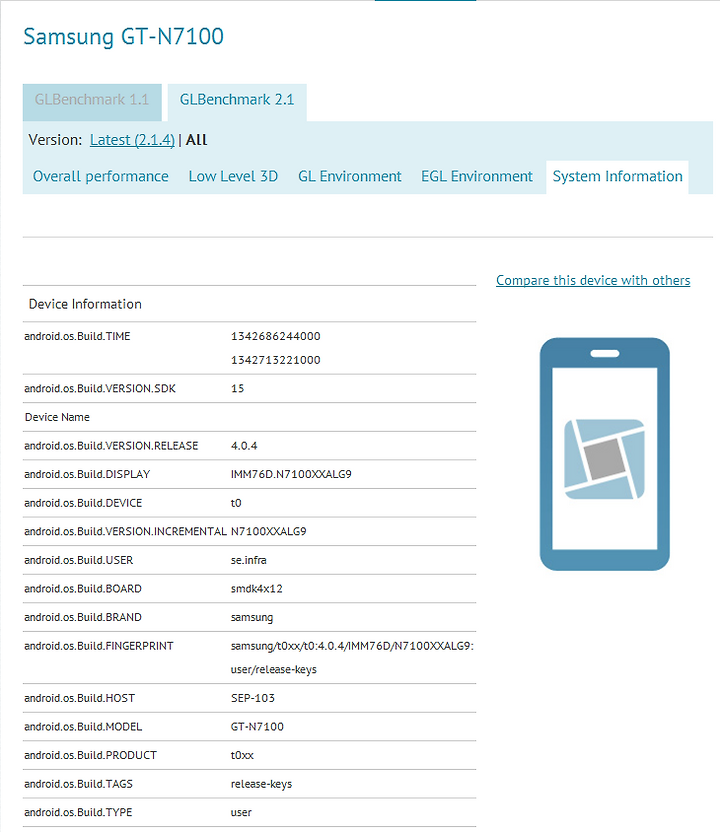Choose the All versions option
Image resolution: width=720 pixels, height=832 pixels.
point(196,140)
